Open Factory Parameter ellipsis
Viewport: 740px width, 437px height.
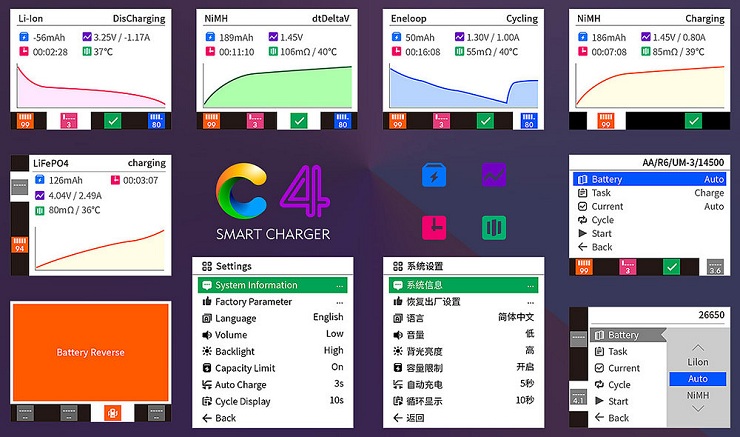pyautogui.click(x=339, y=302)
